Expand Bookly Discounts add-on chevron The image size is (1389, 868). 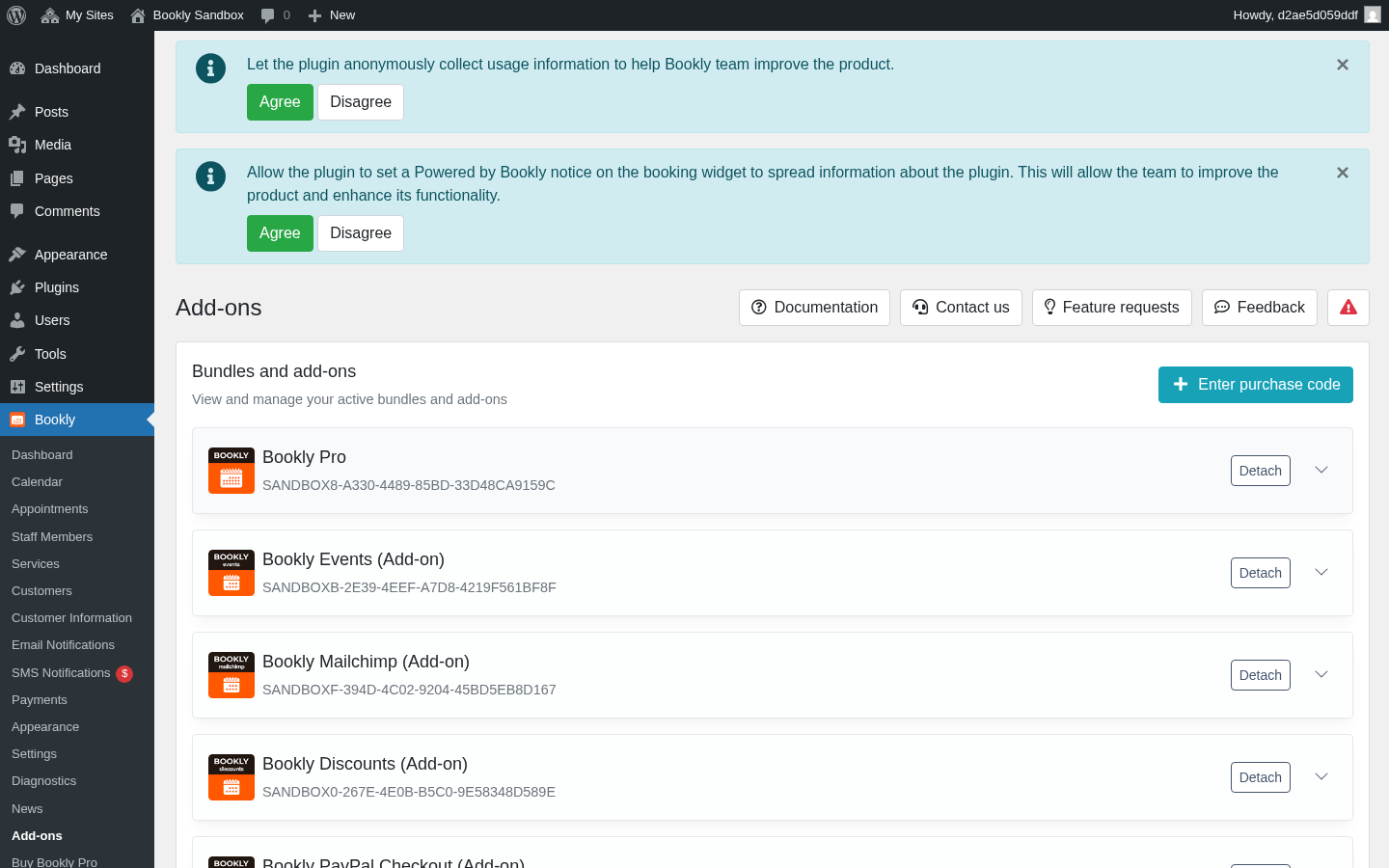[1321, 776]
